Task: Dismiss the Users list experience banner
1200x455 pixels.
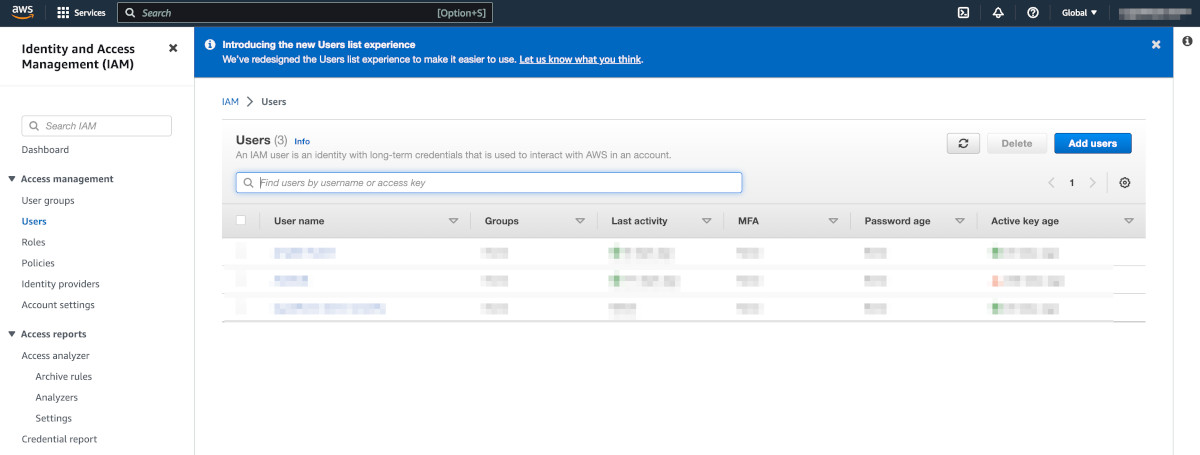Action: tap(1156, 45)
